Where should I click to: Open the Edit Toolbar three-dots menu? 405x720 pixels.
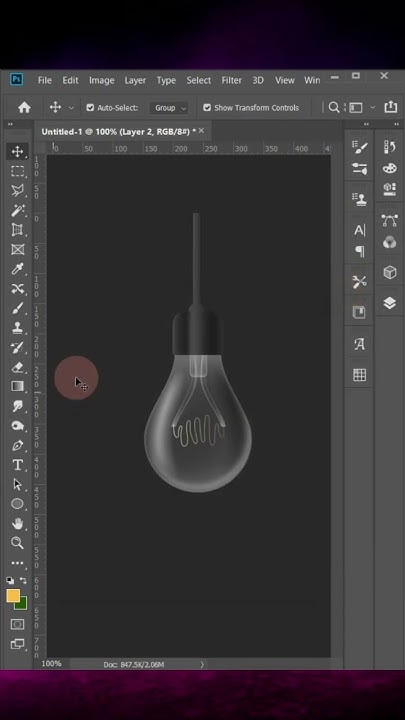click(17, 563)
